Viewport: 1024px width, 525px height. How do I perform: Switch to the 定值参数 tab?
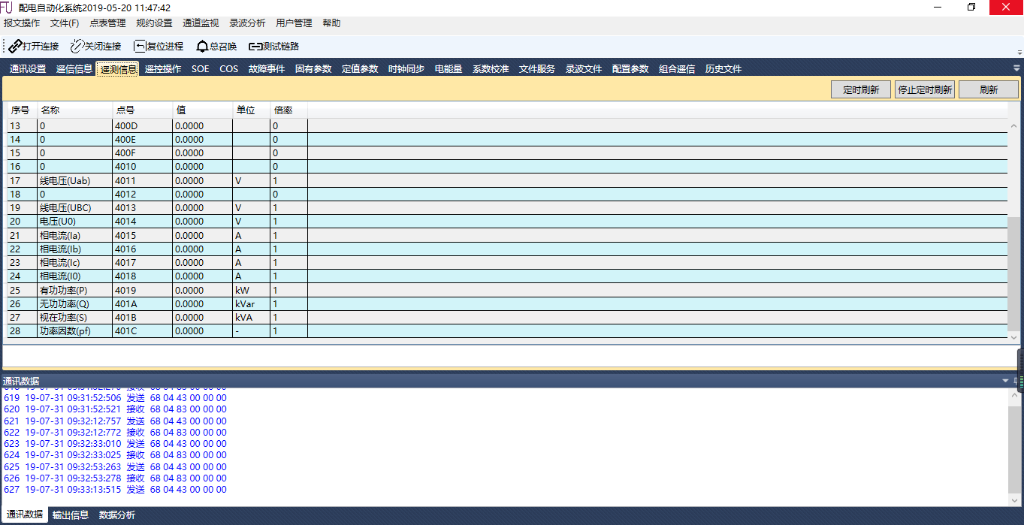[x=360, y=69]
